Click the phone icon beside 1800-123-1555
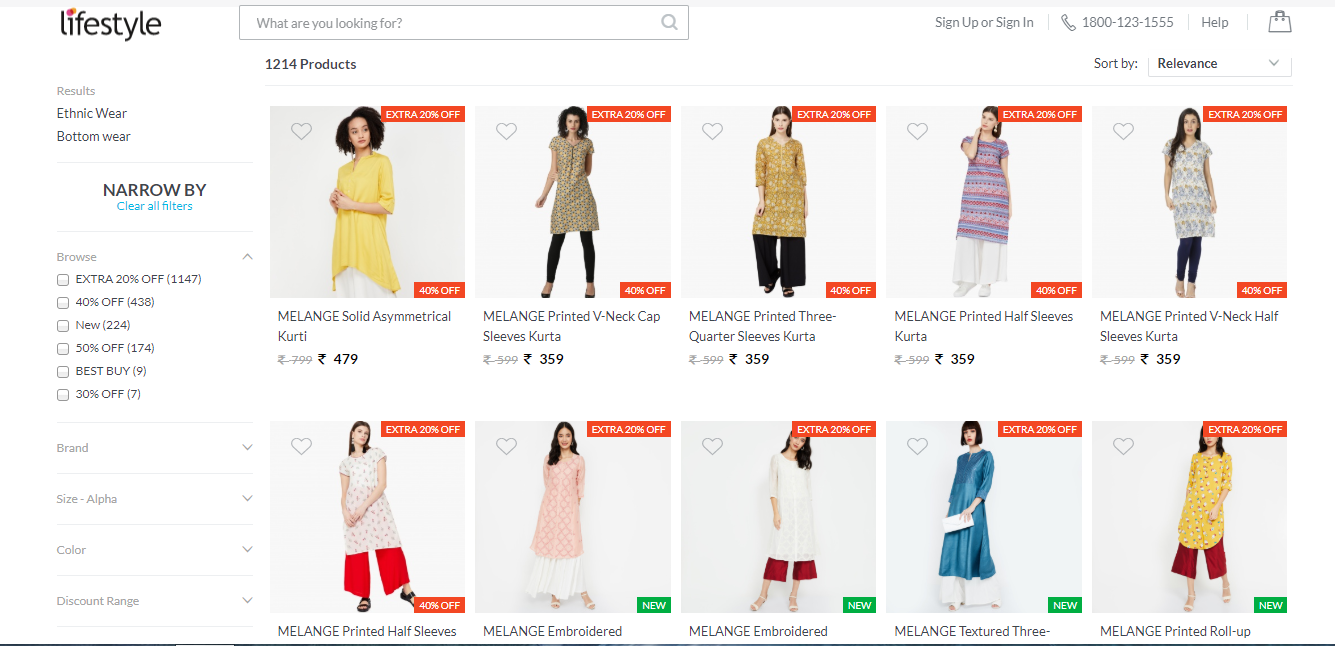Viewport: 1335px width, 646px height. pos(1068,22)
